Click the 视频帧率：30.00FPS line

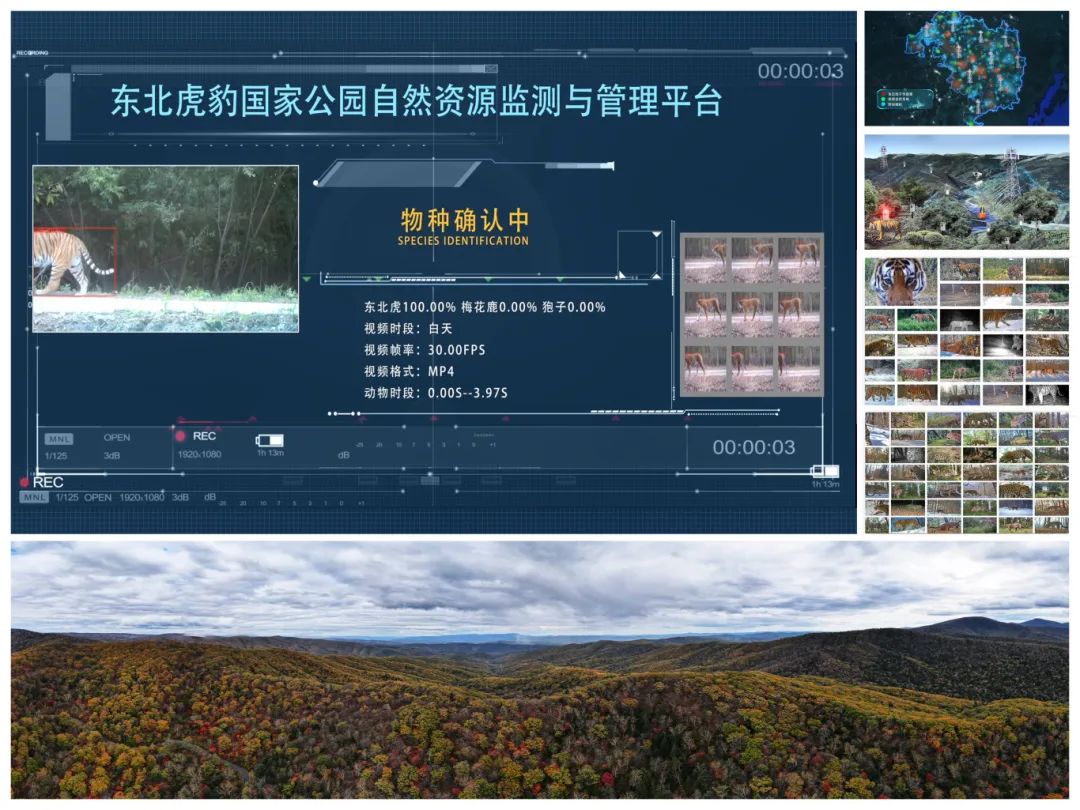[x=424, y=350]
